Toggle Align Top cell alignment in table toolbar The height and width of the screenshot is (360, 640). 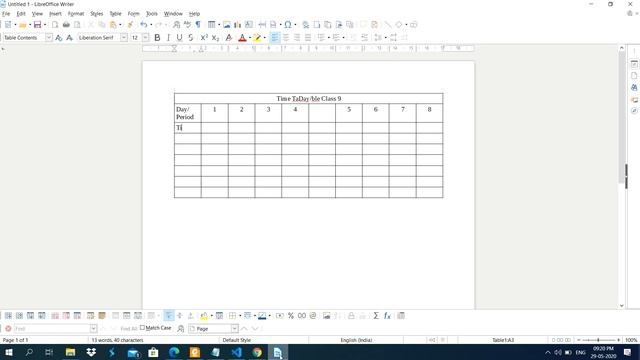(168, 316)
